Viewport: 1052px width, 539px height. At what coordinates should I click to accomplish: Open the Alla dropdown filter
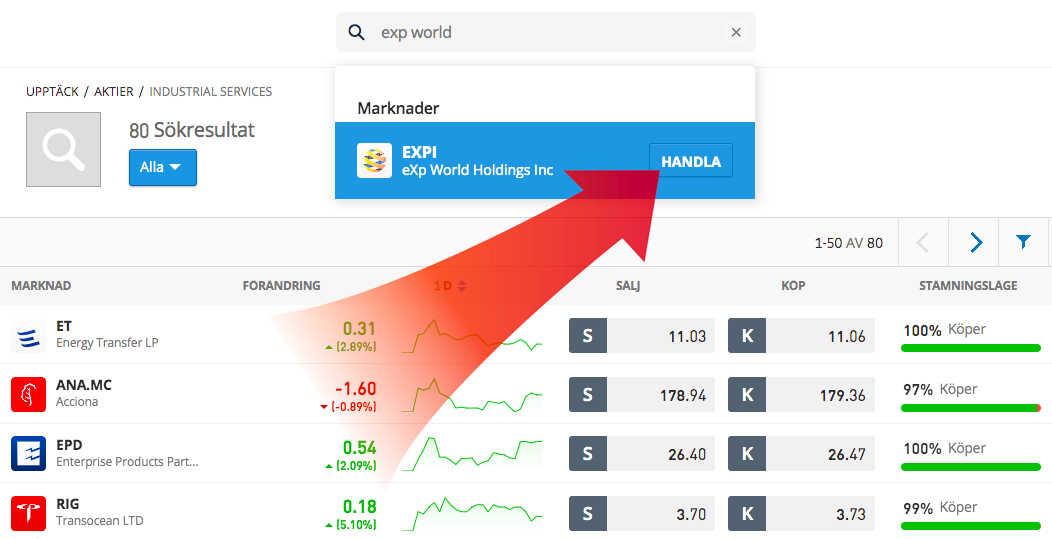162,167
